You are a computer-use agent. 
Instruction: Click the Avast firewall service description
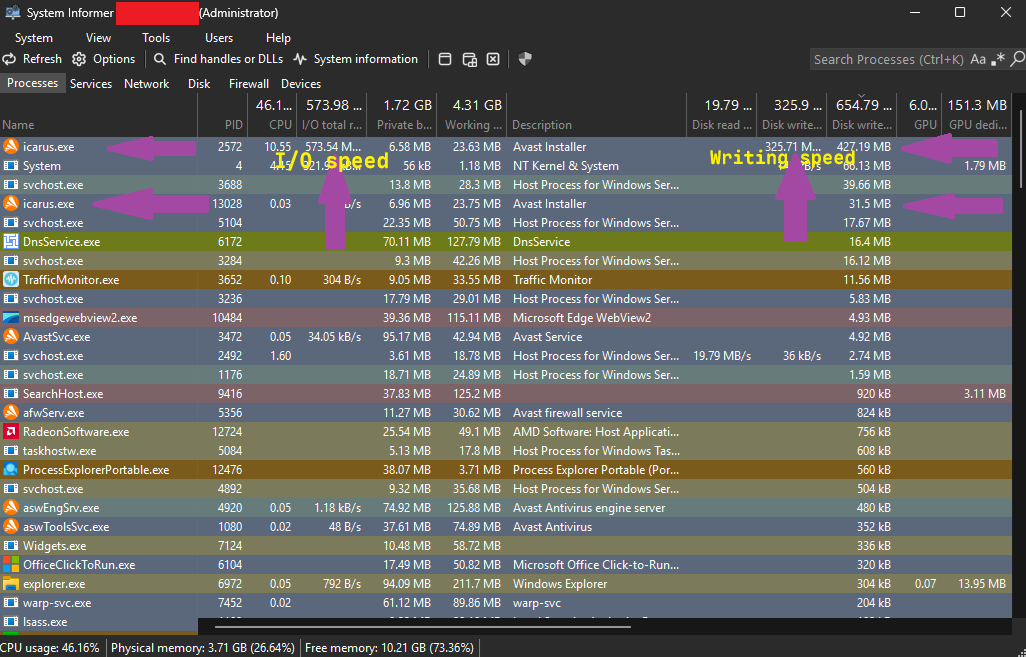point(567,413)
